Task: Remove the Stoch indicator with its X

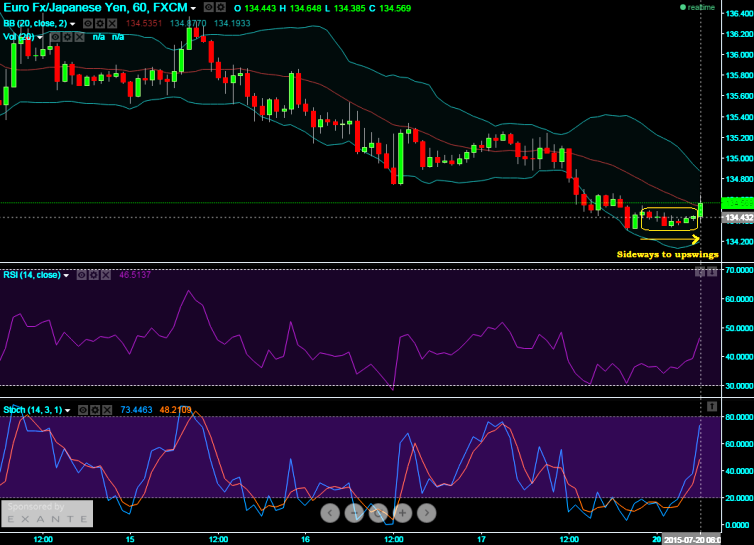Action: 107,410
